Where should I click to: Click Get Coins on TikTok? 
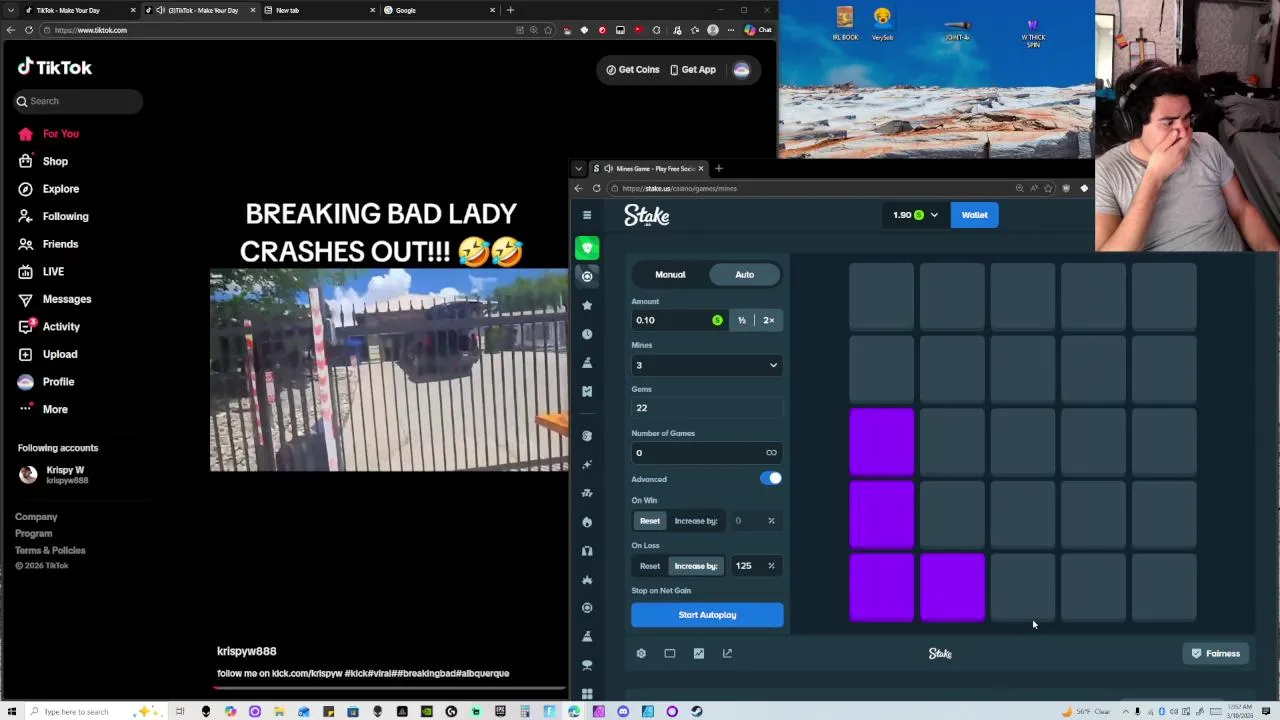[x=633, y=70]
